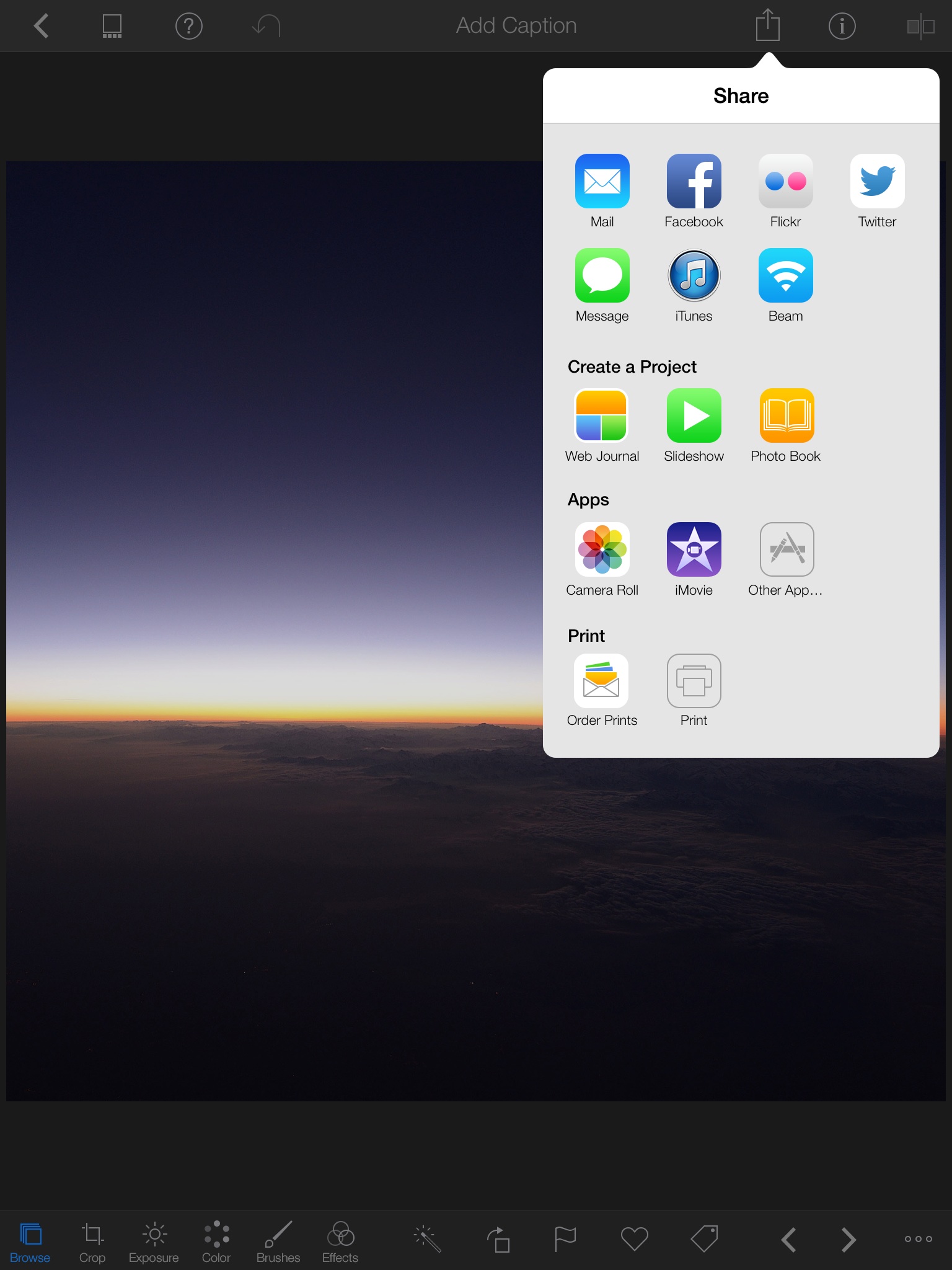Go to previous photo arrow

(789, 1239)
